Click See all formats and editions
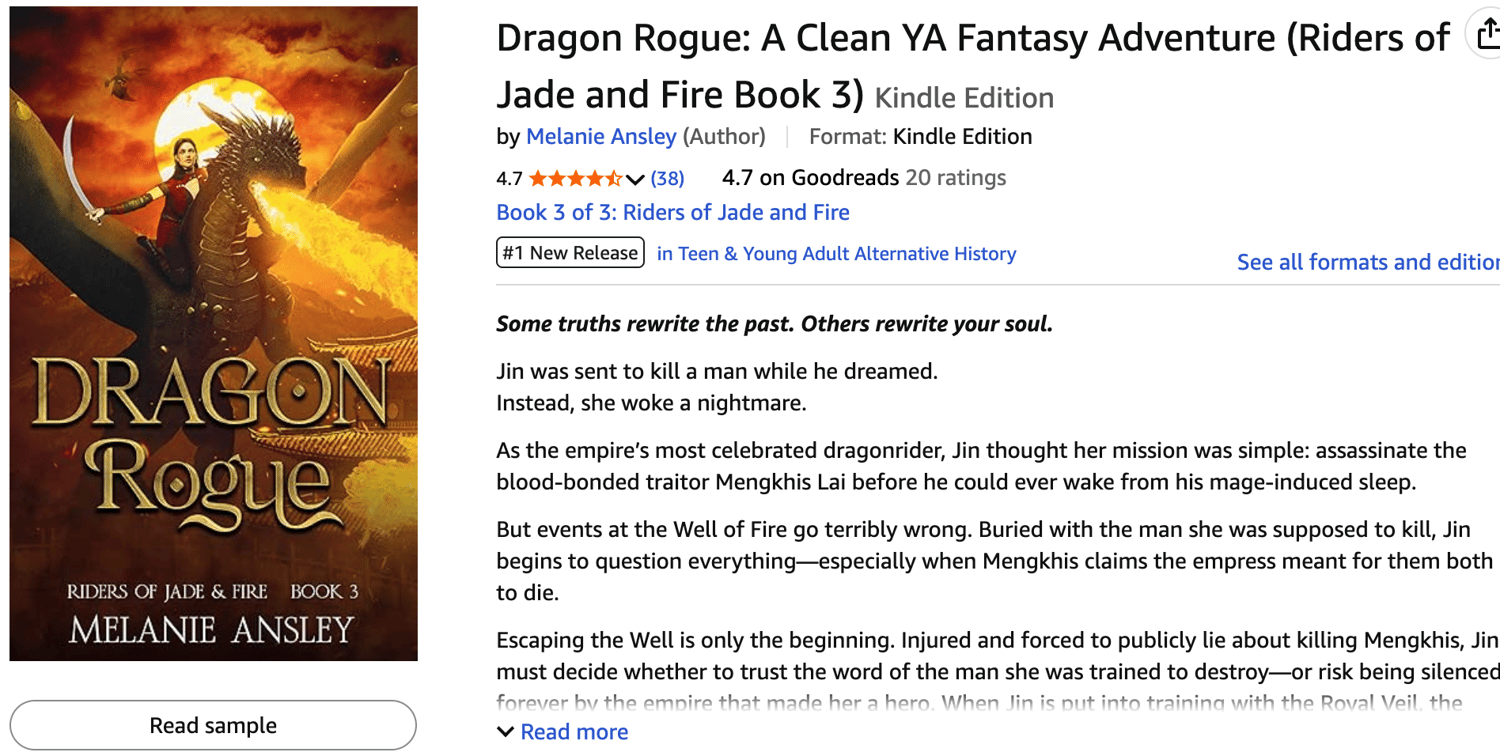This screenshot has height=756, width=1500. (x=1367, y=262)
